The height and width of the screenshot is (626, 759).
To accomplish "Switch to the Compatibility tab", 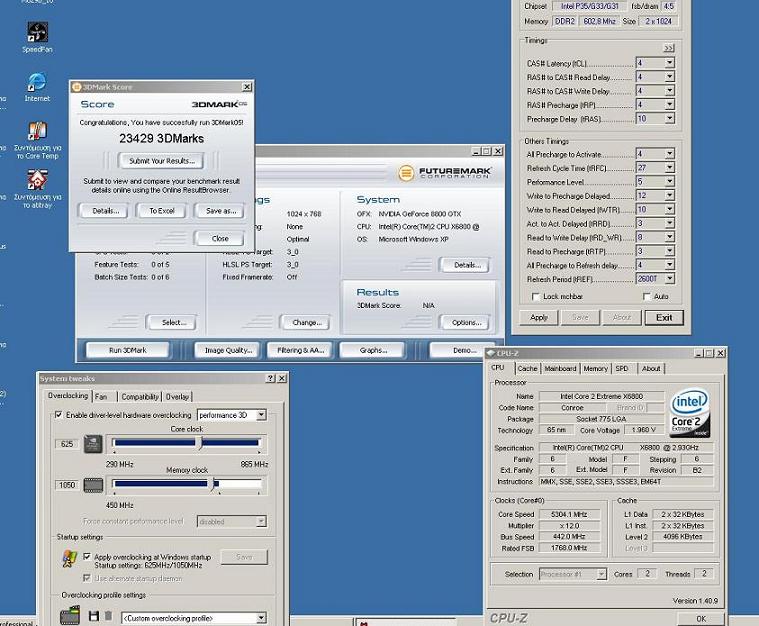I will [140, 397].
